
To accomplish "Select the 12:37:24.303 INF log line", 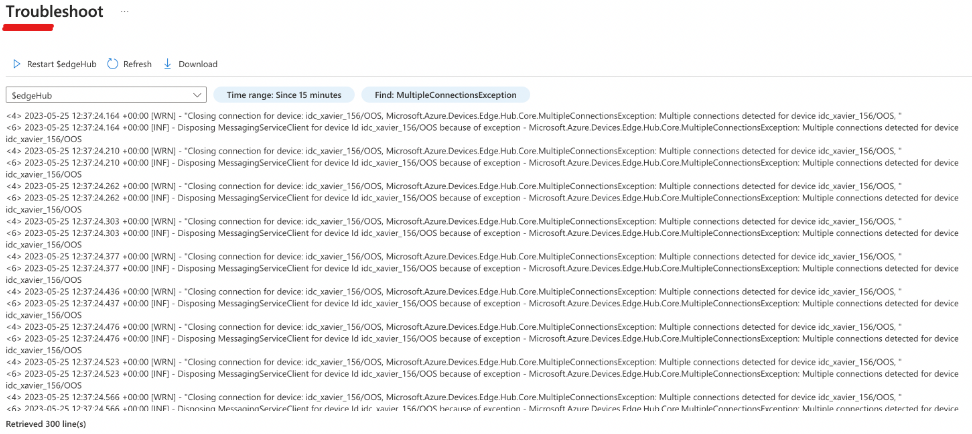I will (482, 238).
